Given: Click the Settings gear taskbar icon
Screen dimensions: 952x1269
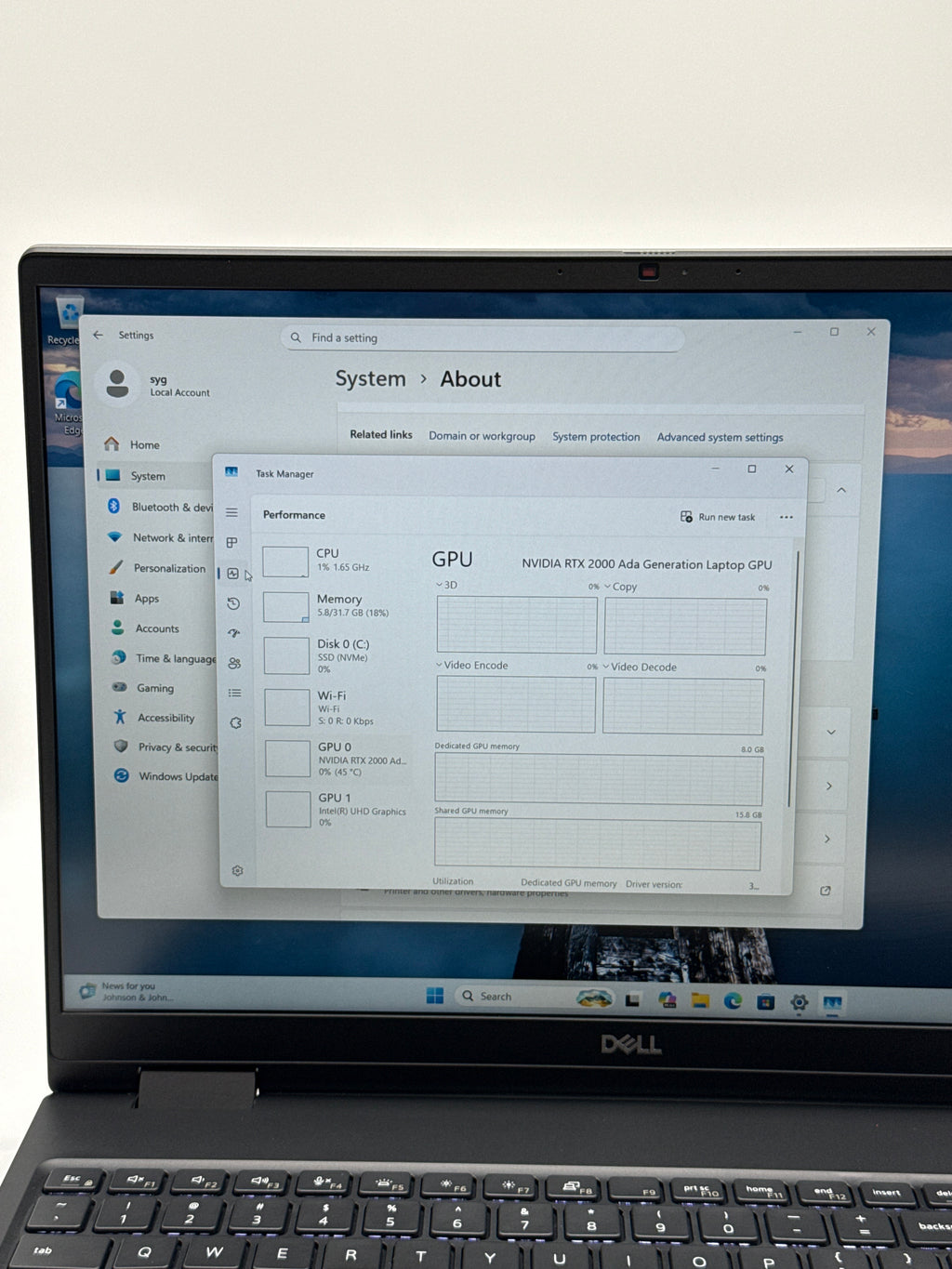Looking at the screenshot, I should 799,1002.
